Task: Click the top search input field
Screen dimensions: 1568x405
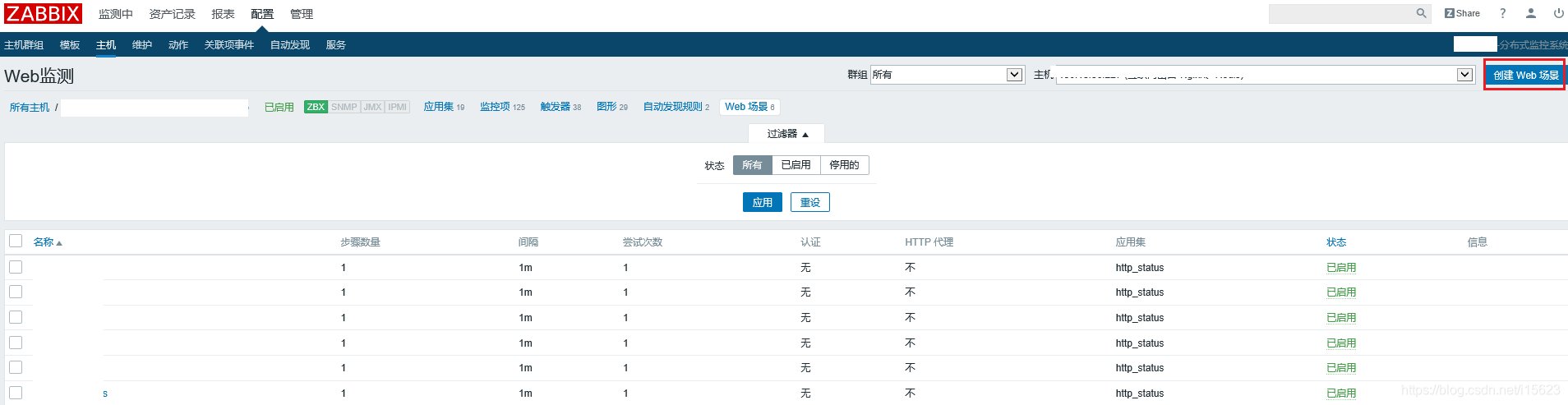Action: coord(1341,13)
